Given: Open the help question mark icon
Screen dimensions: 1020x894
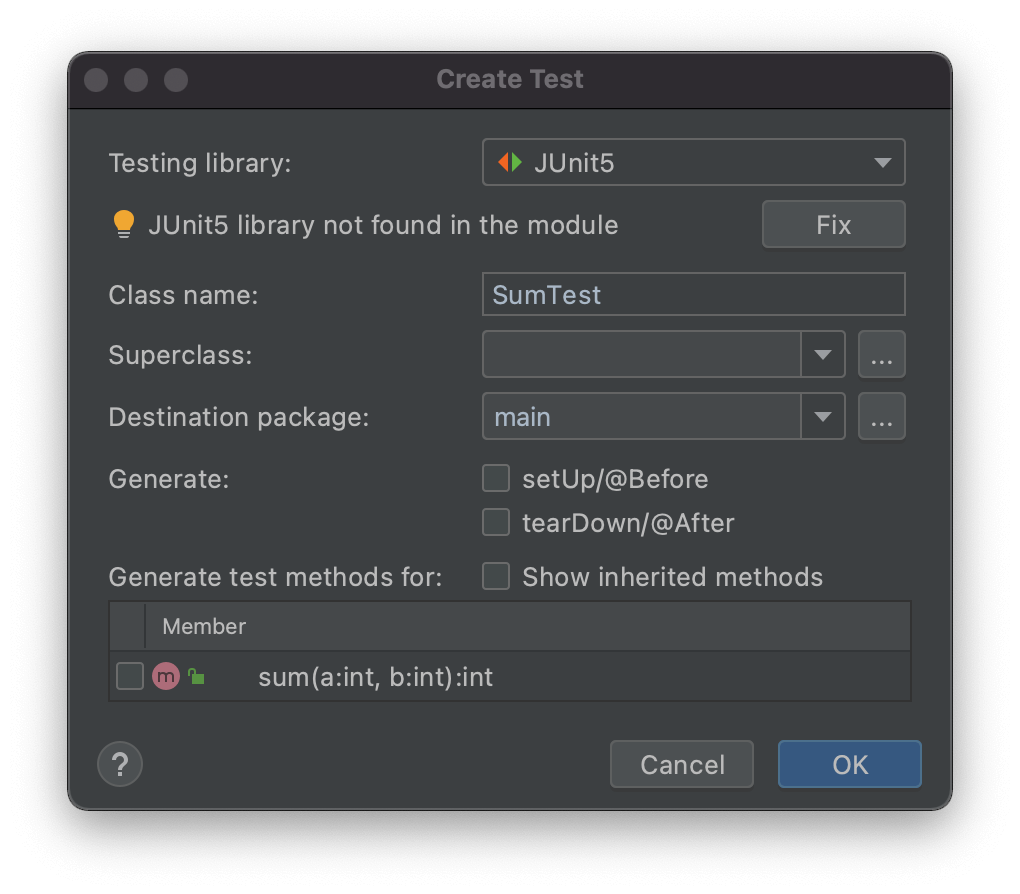Looking at the screenshot, I should click(120, 764).
